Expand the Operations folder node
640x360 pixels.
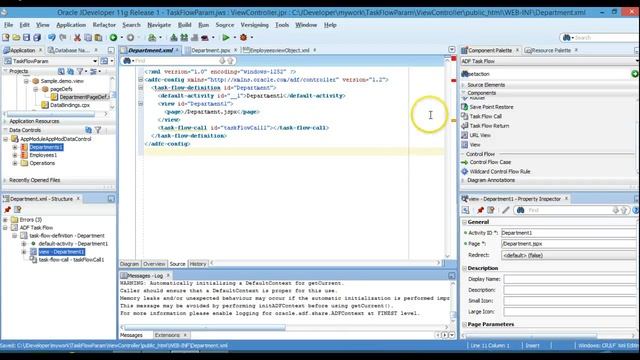pos(15,163)
